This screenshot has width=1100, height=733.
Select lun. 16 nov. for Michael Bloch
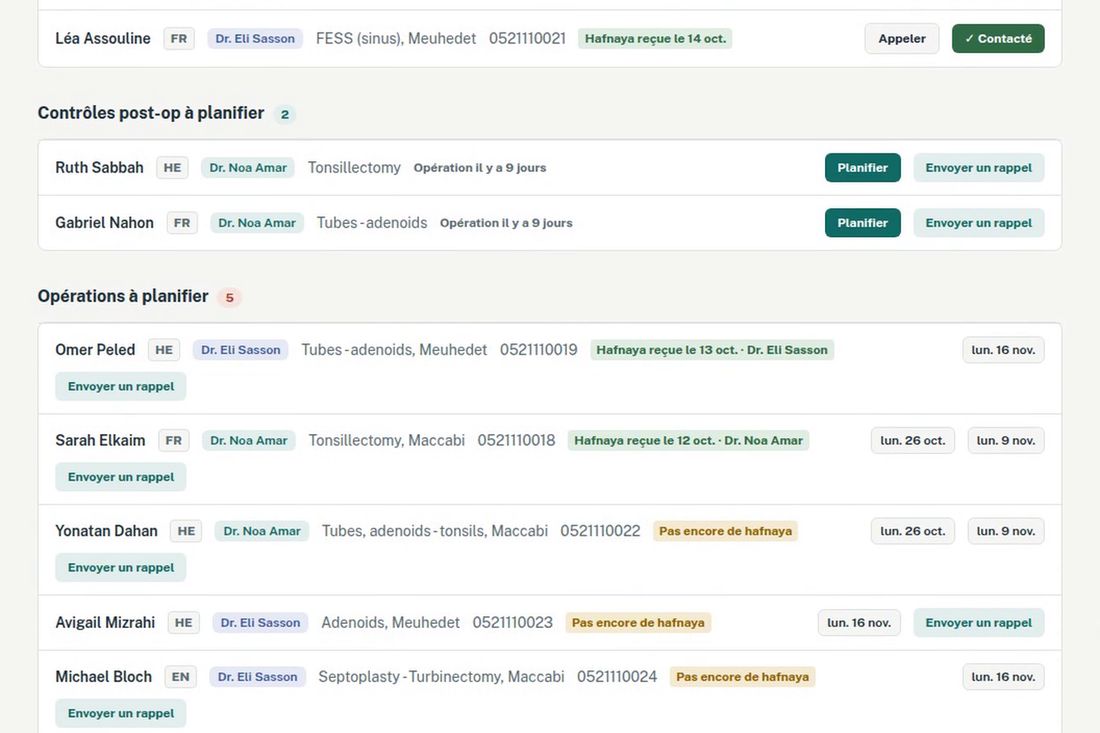1003,677
